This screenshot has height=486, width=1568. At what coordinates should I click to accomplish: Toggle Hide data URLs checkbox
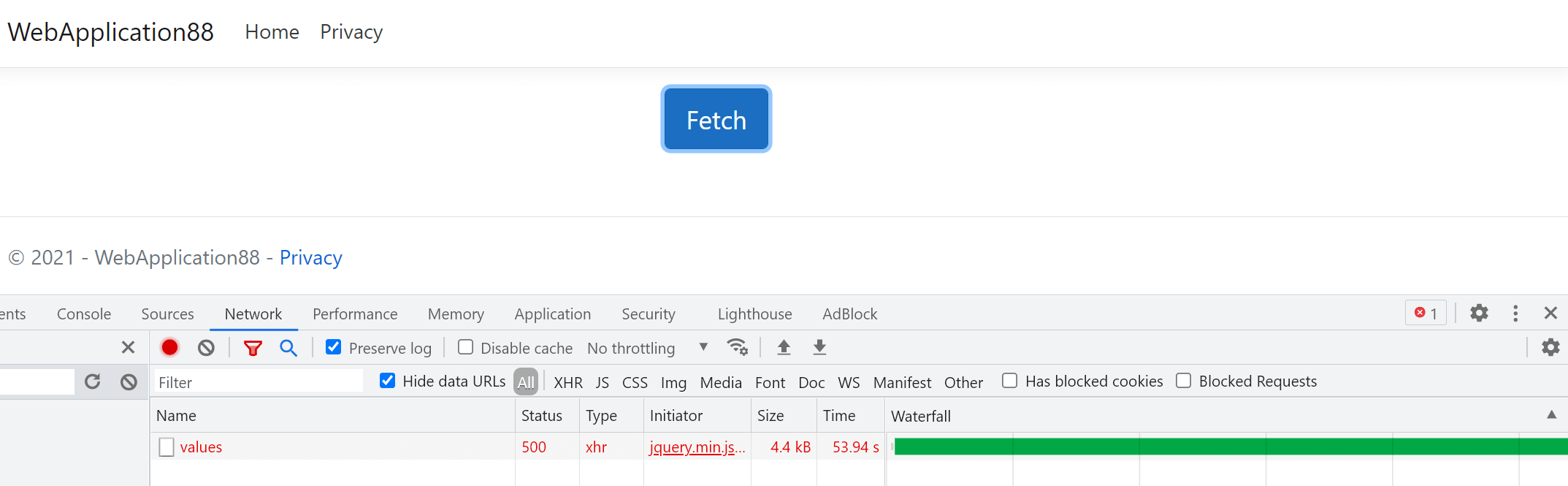(387, 381)
